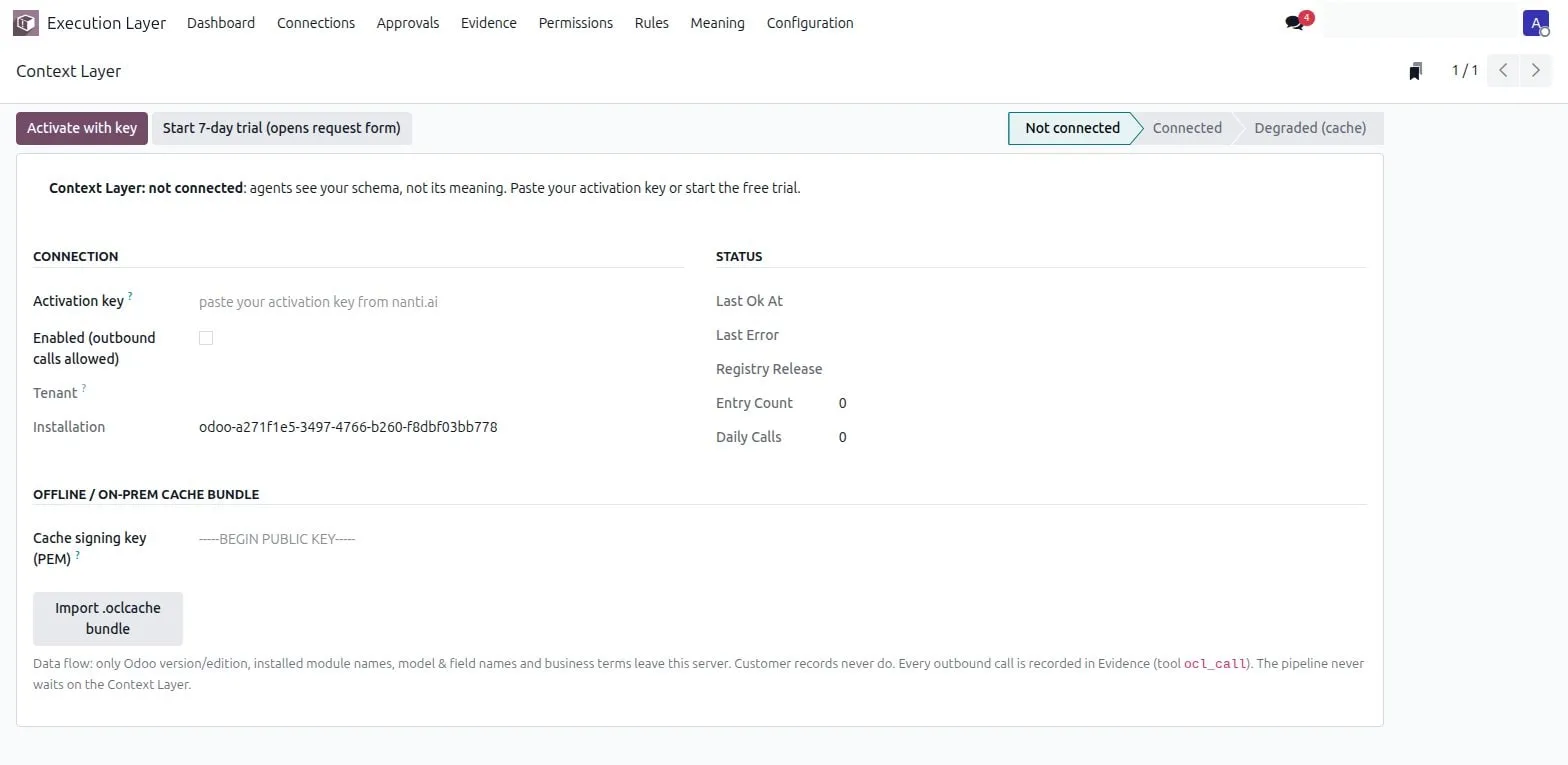Click Activate with key button
Screen dimensions: 1568x765
[x=82, y=128]
